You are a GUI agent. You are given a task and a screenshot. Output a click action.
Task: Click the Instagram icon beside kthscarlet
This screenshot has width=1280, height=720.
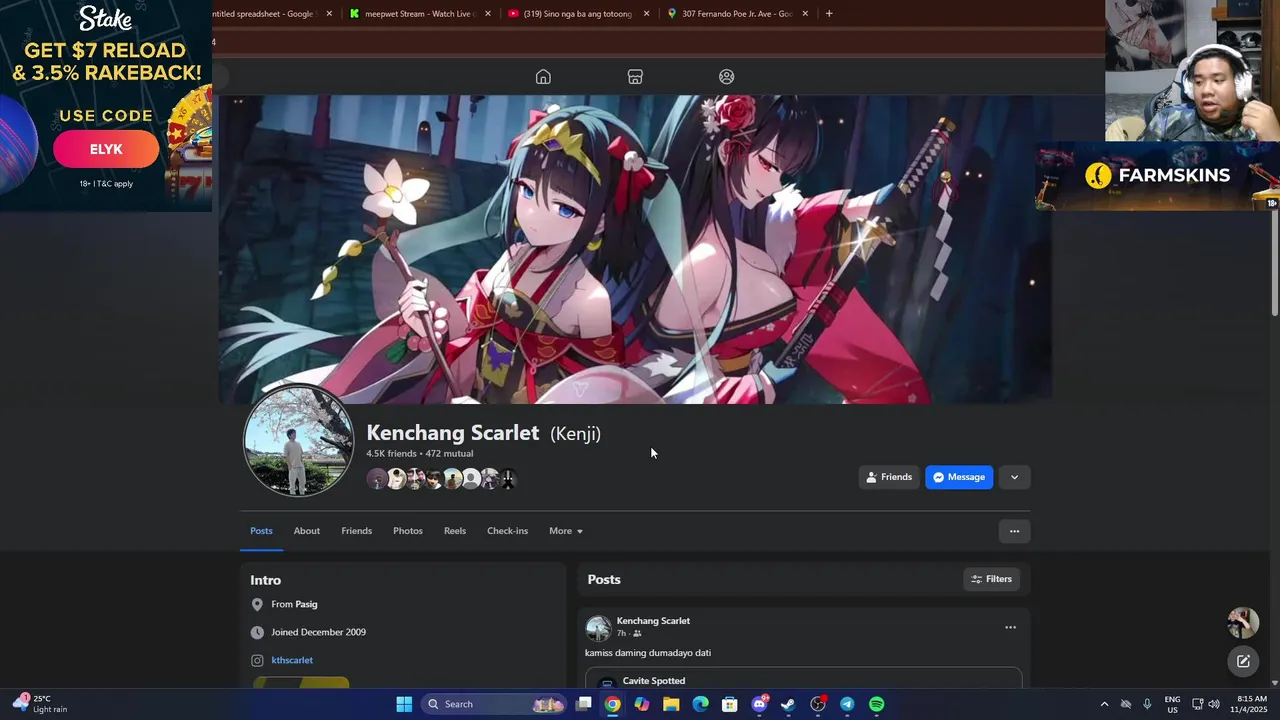[x=257, y=660]
